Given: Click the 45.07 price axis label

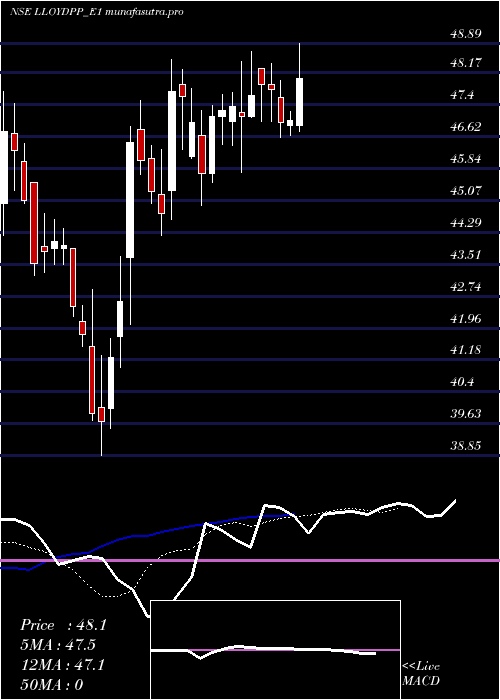Looking at the screenshot, I should (x=466, y=191).
